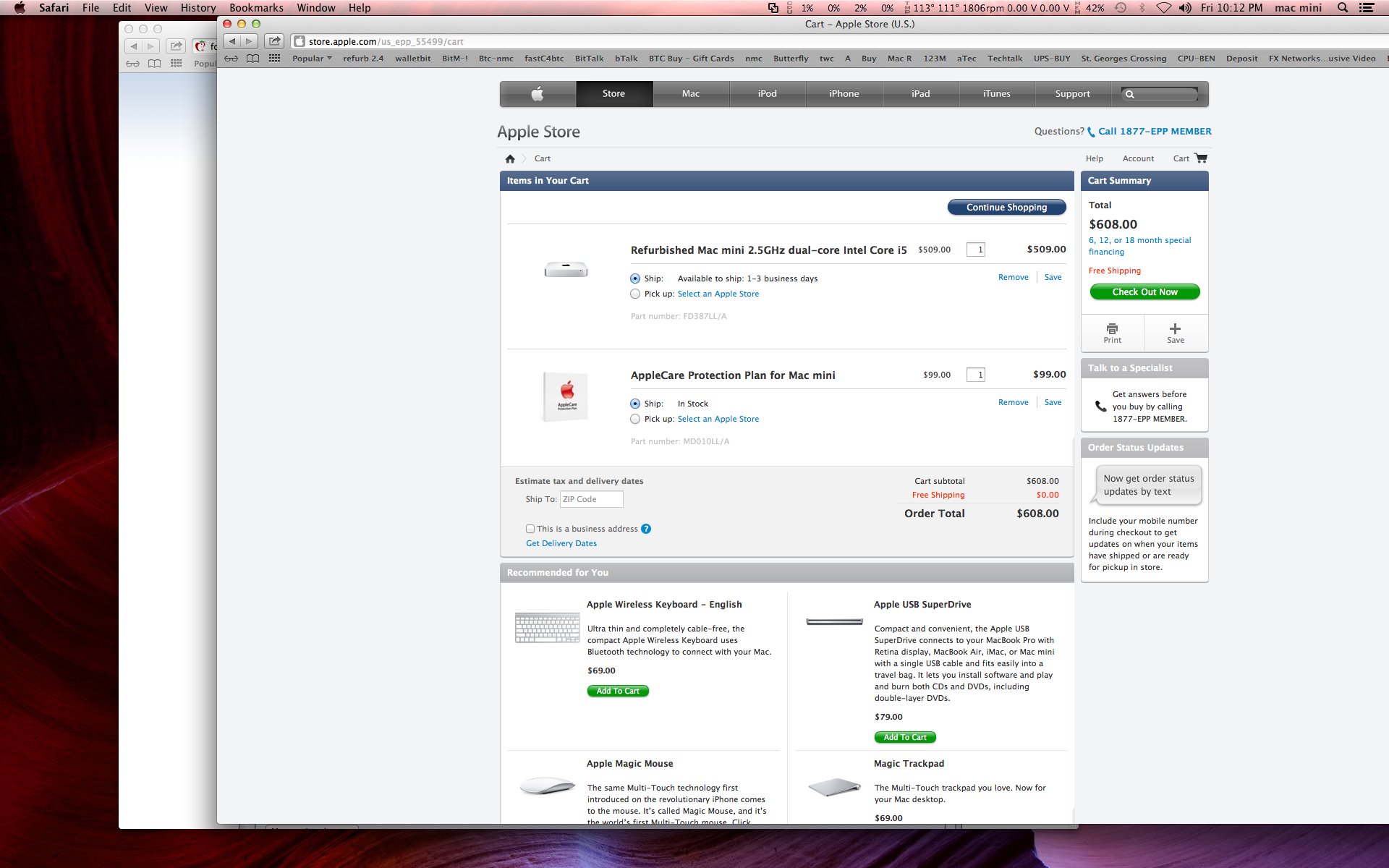This screenshot has width=1389, height=868.
Task: Click Select an Apple Store for Mac mini
Action: point(718,294)
